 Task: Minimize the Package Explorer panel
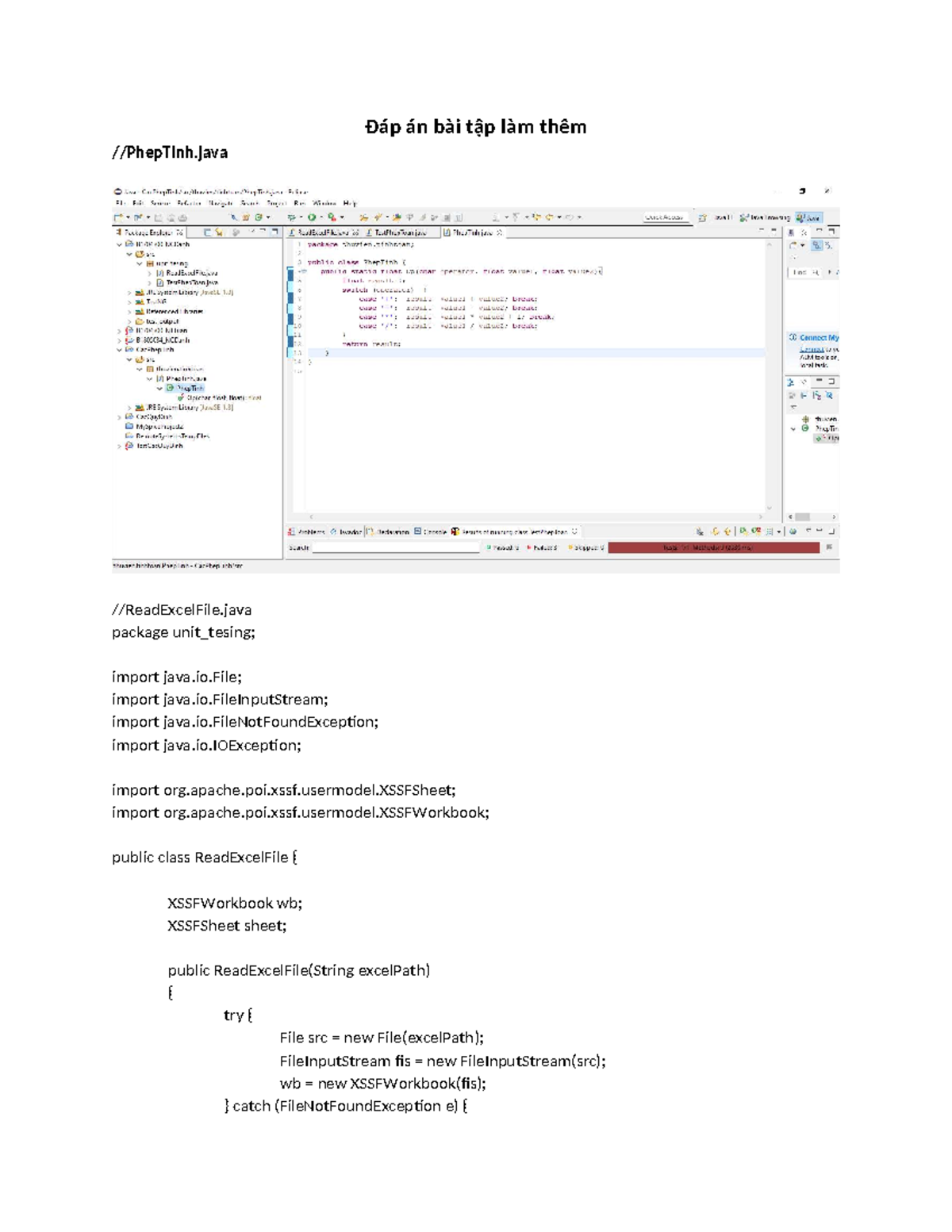point(263,232)
